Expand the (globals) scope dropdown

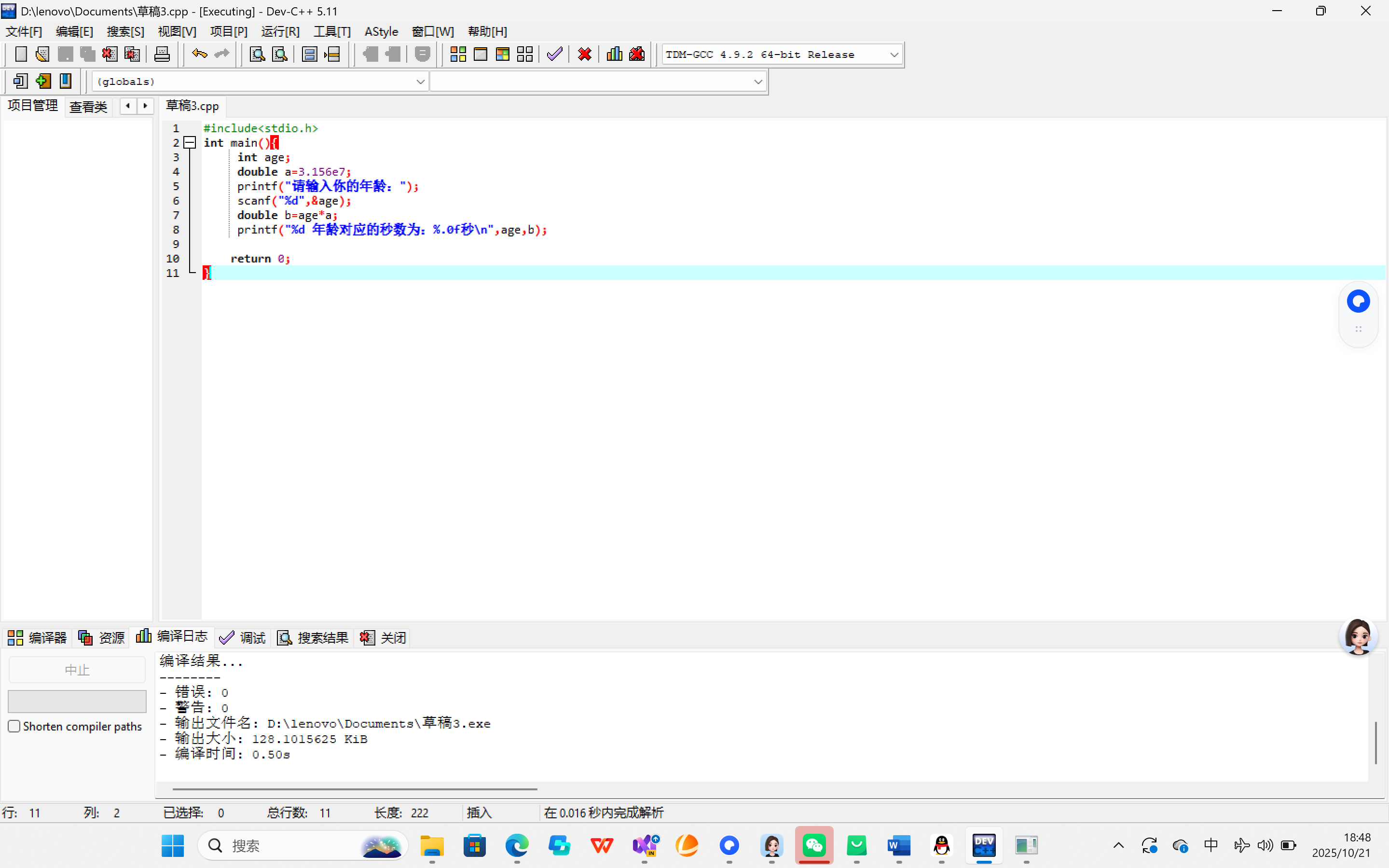420,82
